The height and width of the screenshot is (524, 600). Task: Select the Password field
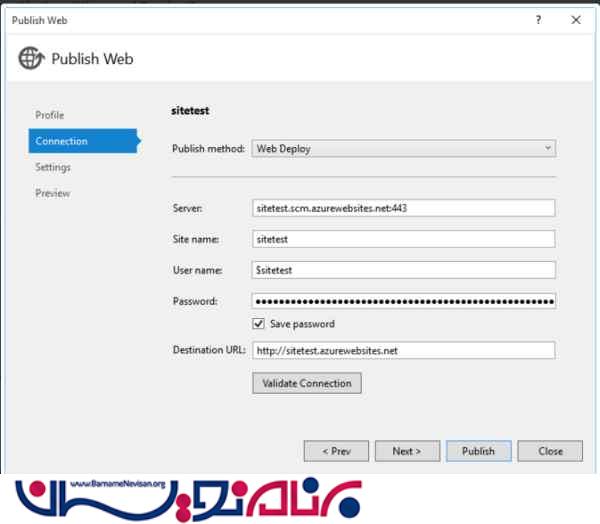pos(403,301)
